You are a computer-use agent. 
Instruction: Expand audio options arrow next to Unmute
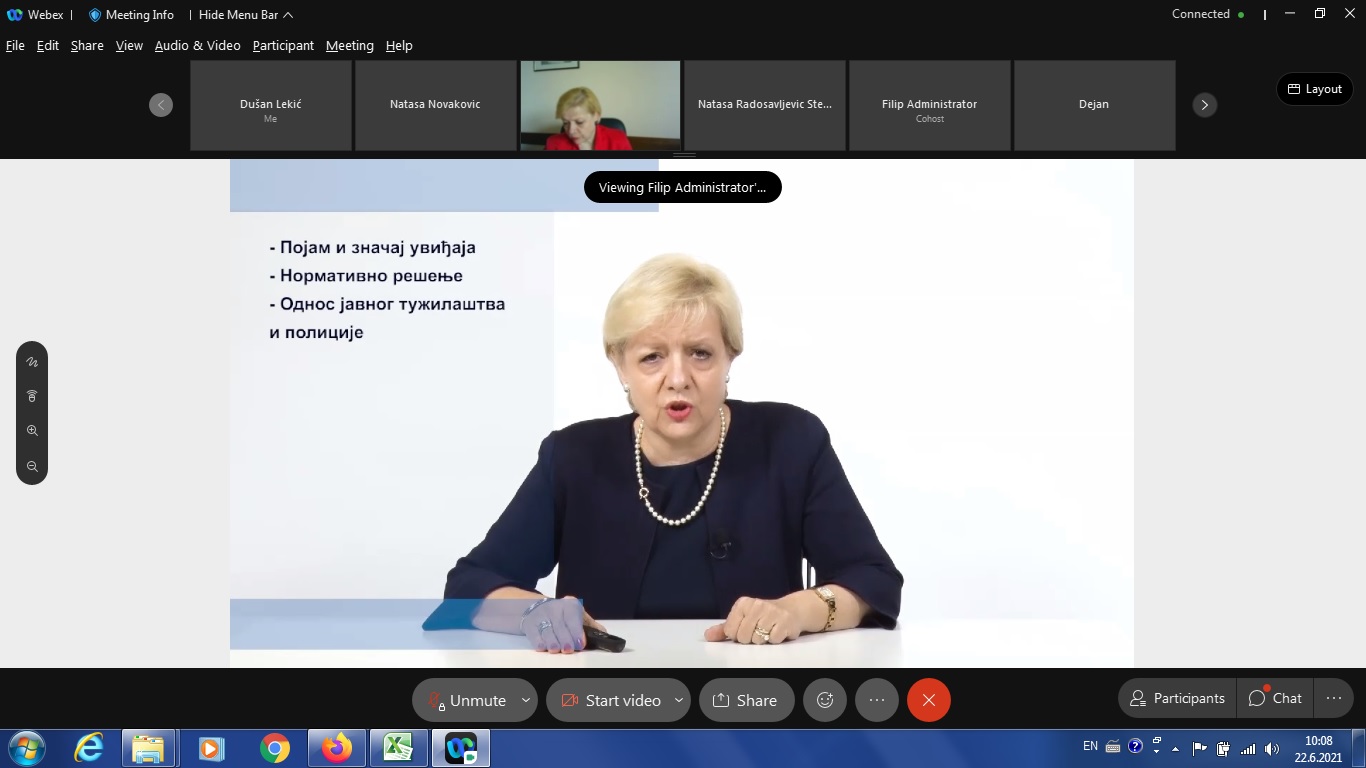pyautogui.click(x=525, y=700)
